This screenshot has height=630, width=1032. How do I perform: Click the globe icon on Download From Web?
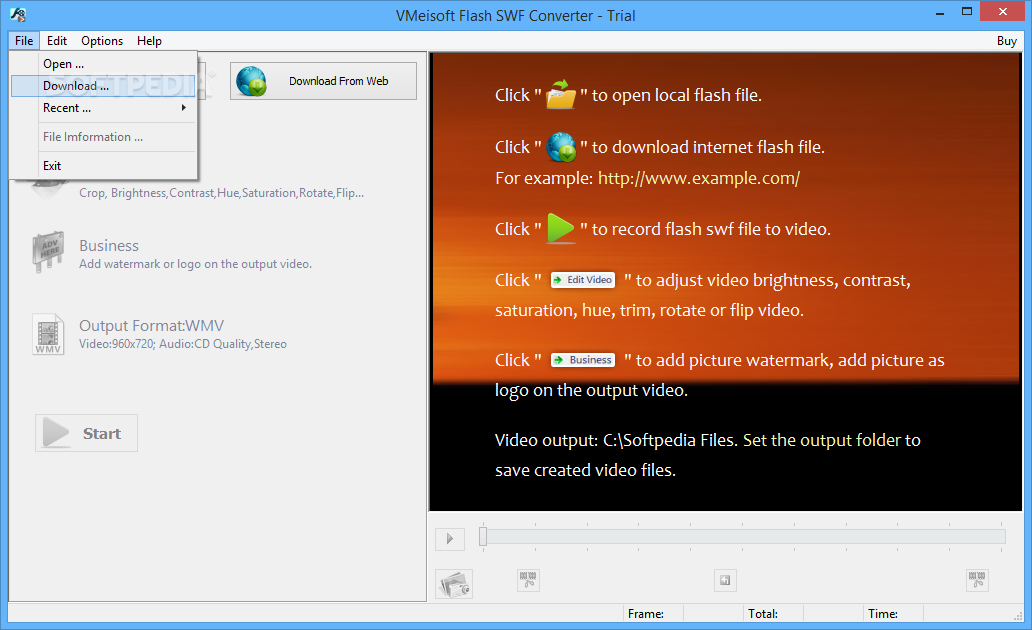coord(251,81)
